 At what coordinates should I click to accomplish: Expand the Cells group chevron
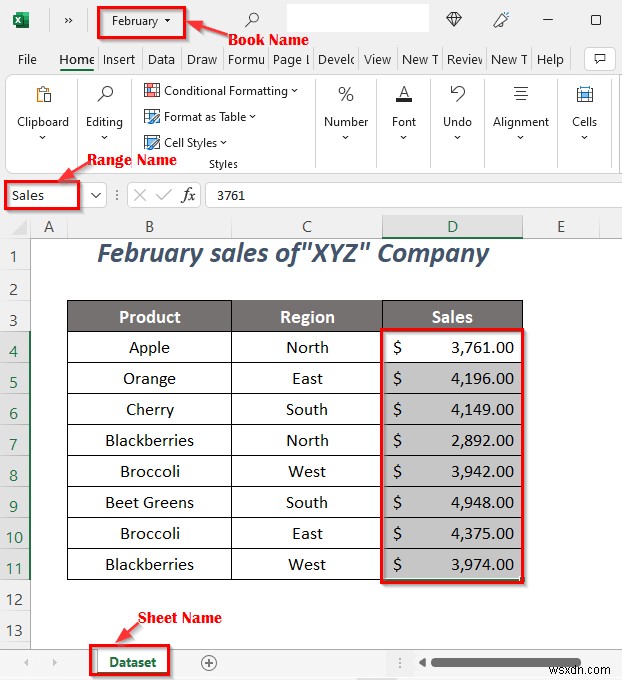[x=585, y=137]
